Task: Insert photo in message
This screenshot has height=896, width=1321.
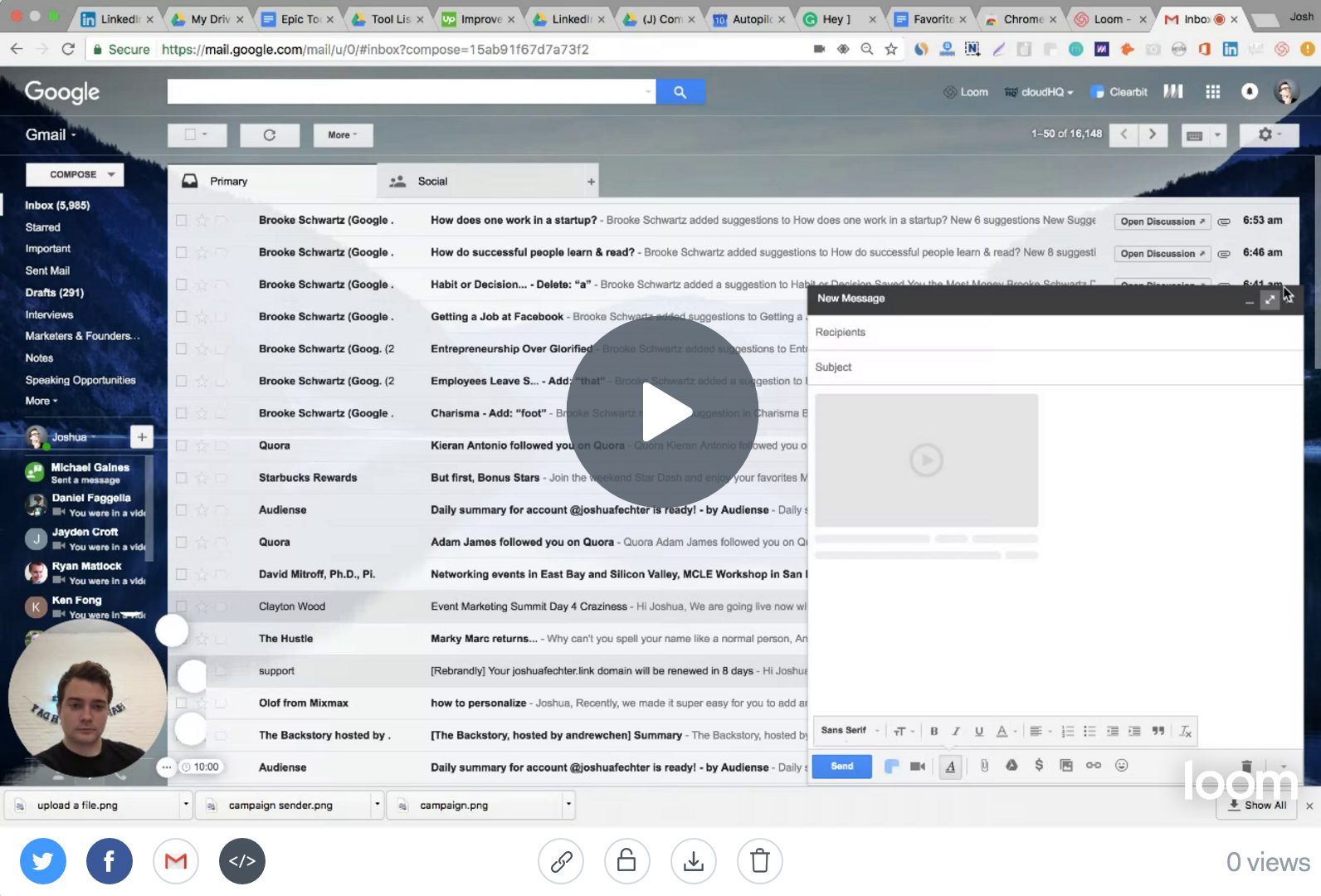Action: pyautogui.click(x=1066, y=766)
